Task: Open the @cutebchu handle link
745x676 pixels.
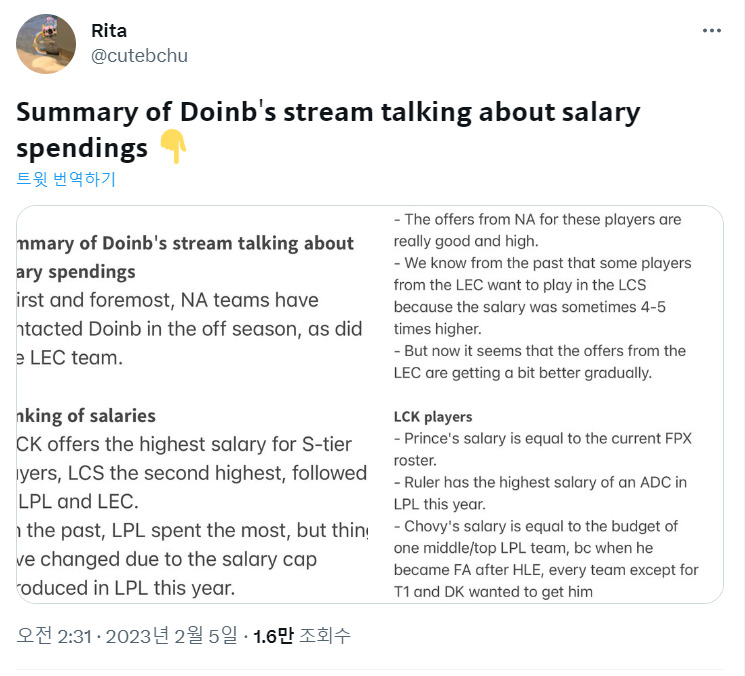Action: pyautogui.click(x=139, y=56)
